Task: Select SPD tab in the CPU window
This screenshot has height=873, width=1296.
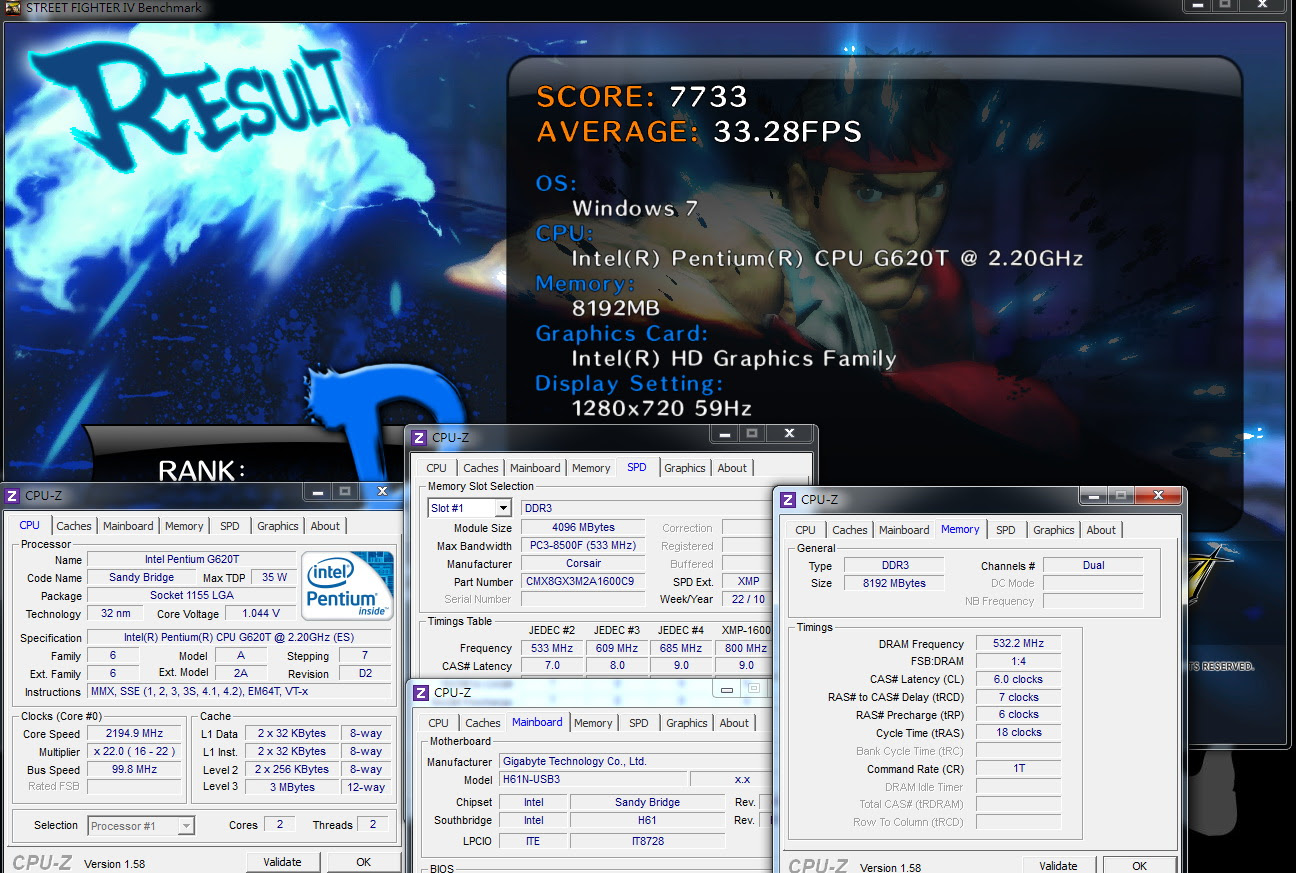Action: (230, 526)
